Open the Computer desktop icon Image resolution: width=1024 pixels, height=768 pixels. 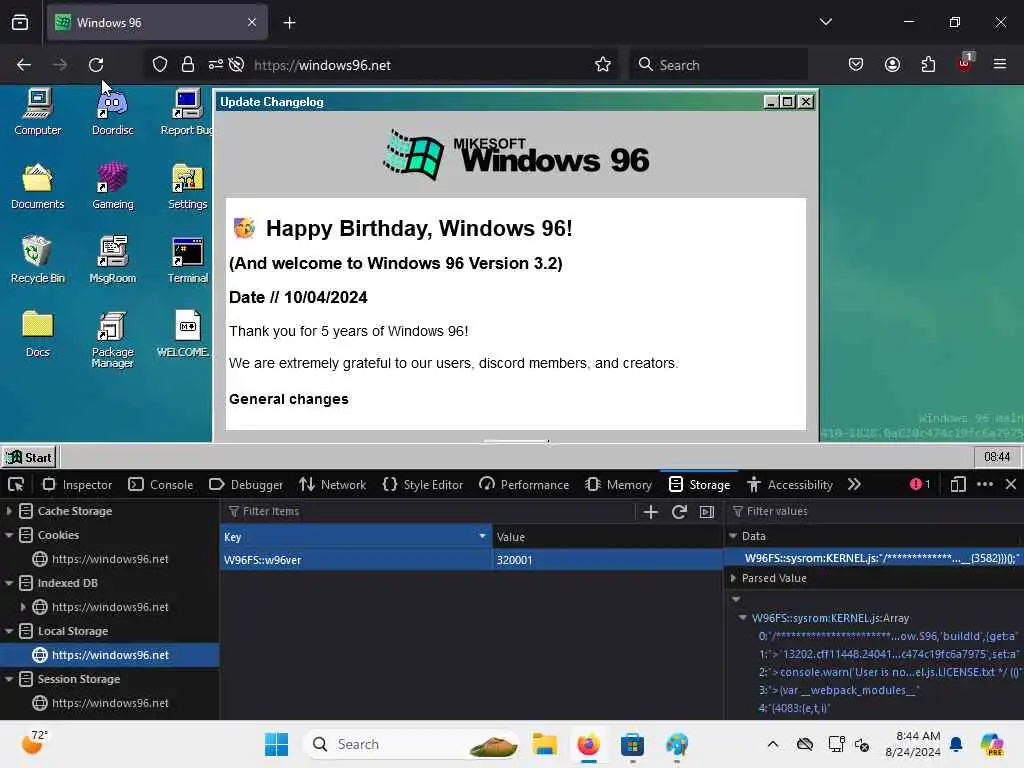38,112
